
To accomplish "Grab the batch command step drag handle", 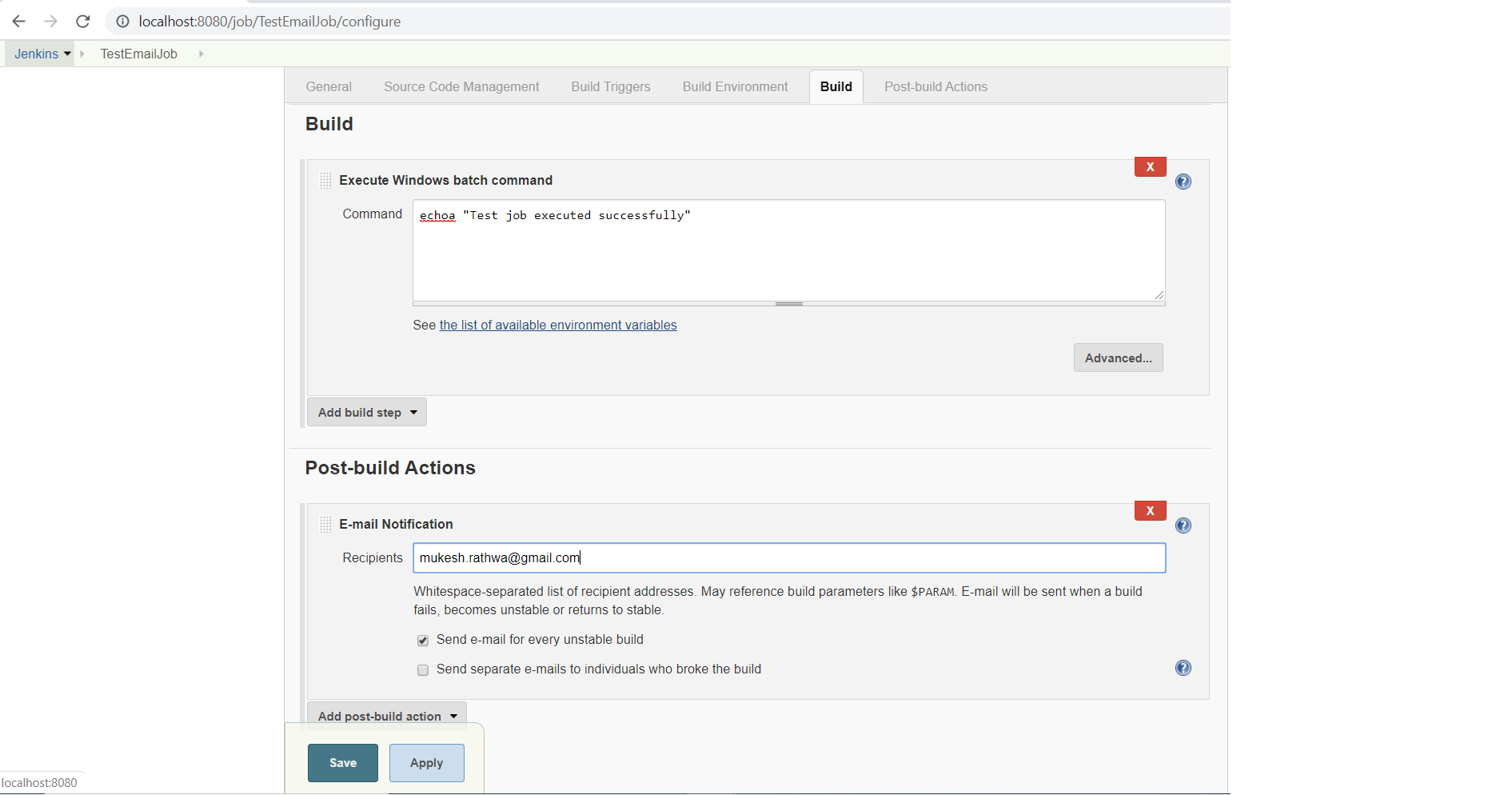I will [x=325, y=181].
